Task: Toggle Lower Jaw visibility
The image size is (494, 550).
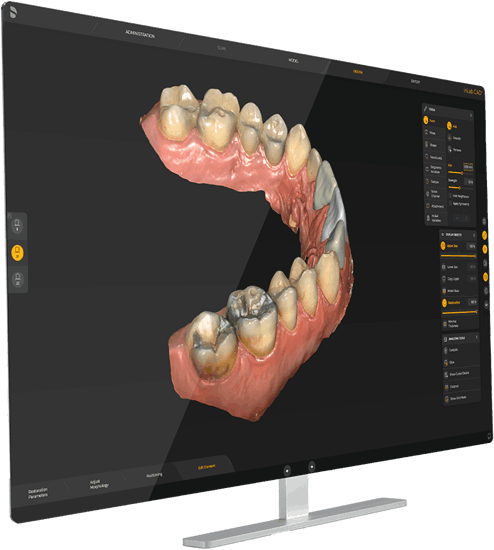Action: click(x=451, y=267)
